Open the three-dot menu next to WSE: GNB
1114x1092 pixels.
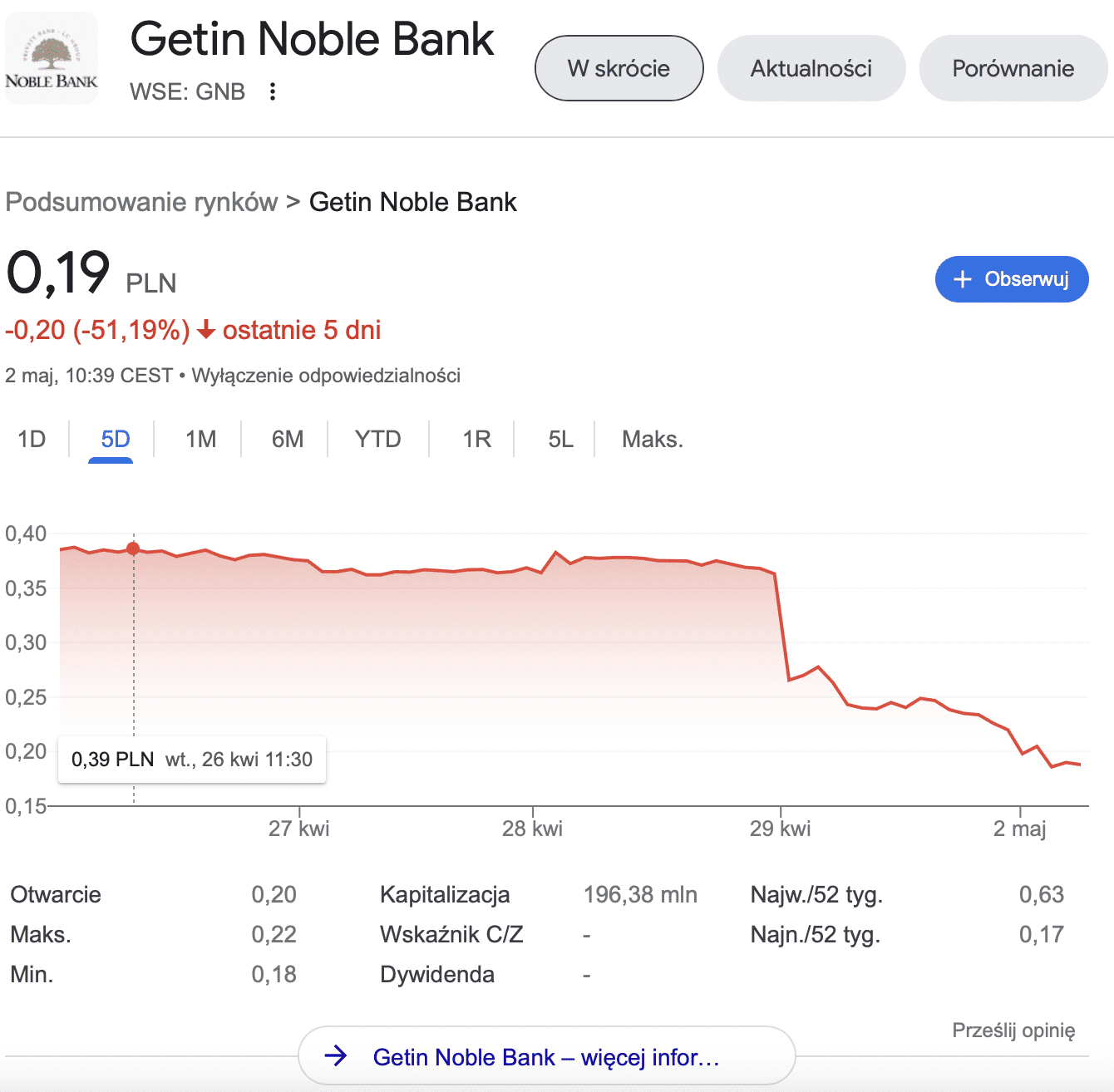[273, 91]
